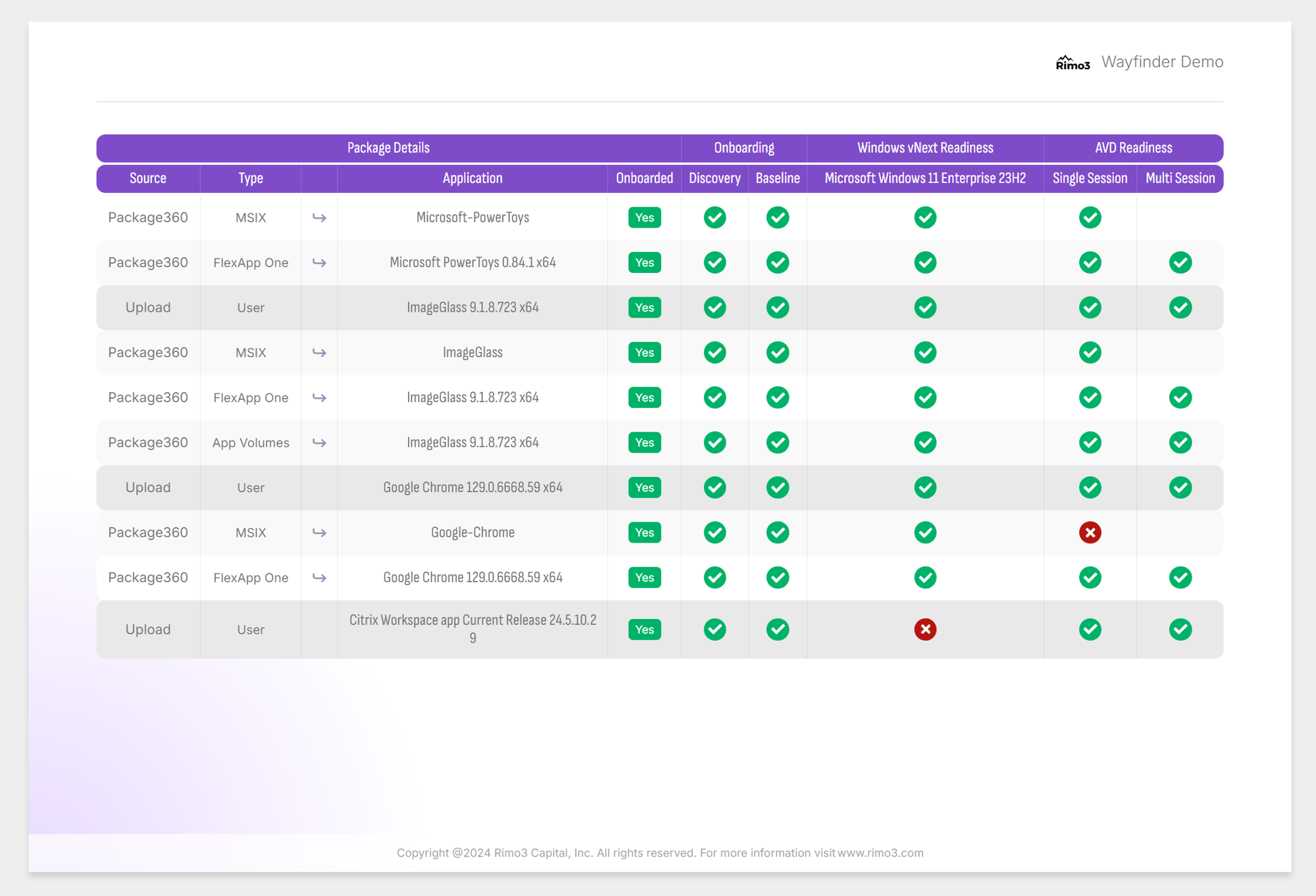Click the Multi Session check icon for Citrix Workspace row
1316x896 pixels.
pyautogui.click(x=1180, y=630)
